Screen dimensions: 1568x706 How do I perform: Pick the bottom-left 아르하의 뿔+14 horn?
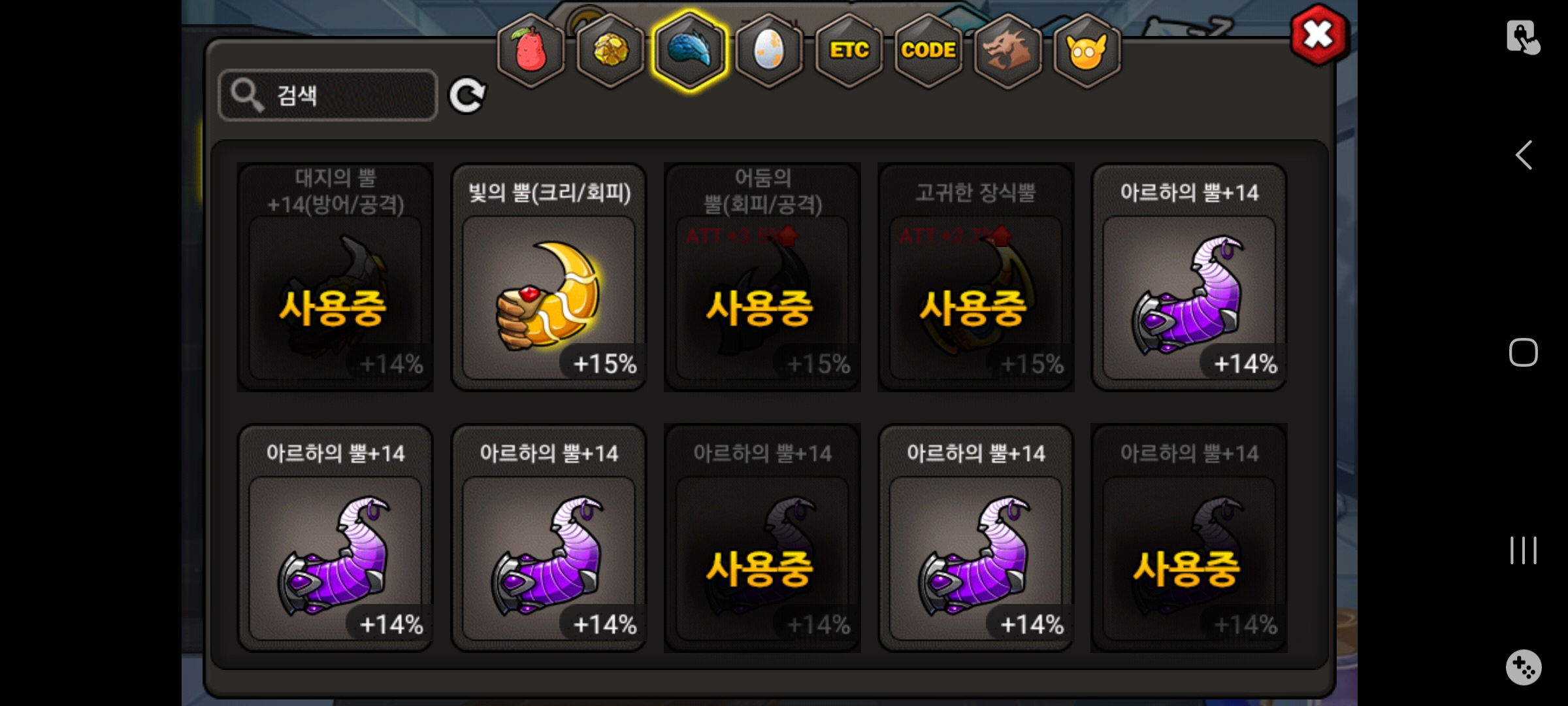point(335,537)
